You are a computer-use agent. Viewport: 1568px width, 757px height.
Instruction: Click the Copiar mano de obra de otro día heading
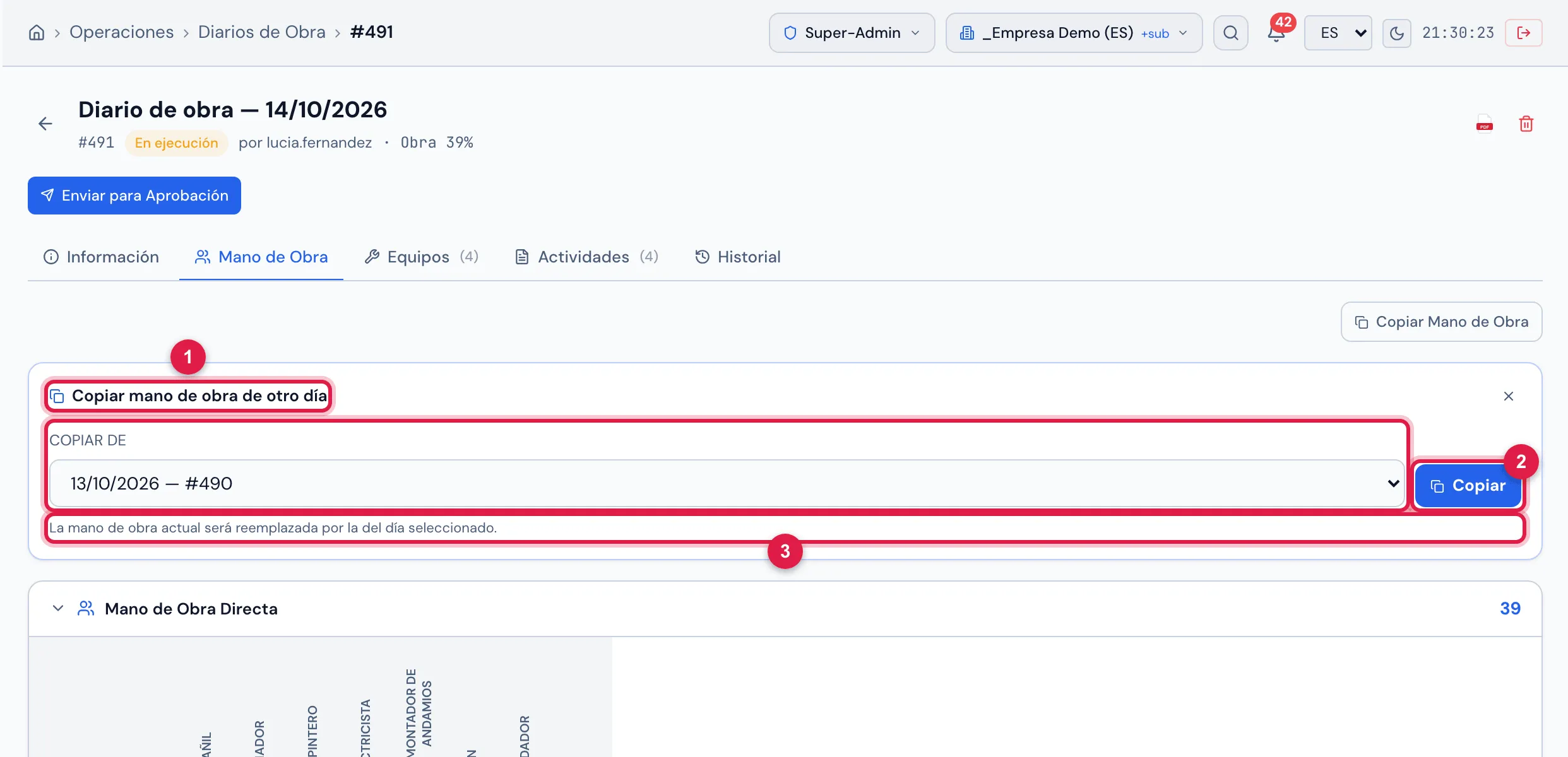click(199, 396)
